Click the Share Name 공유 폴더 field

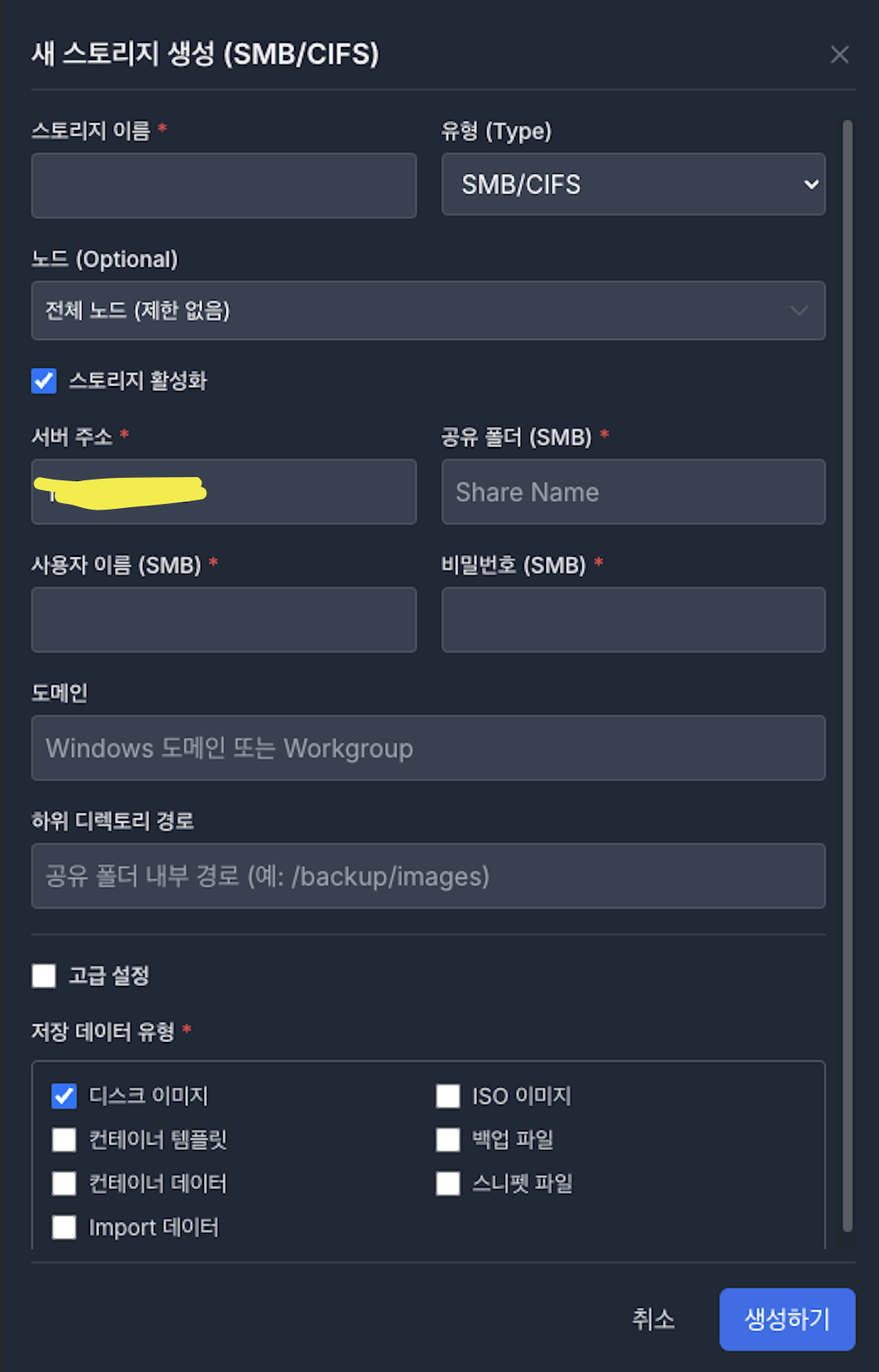pyautogui.click(x=633, y=492)
